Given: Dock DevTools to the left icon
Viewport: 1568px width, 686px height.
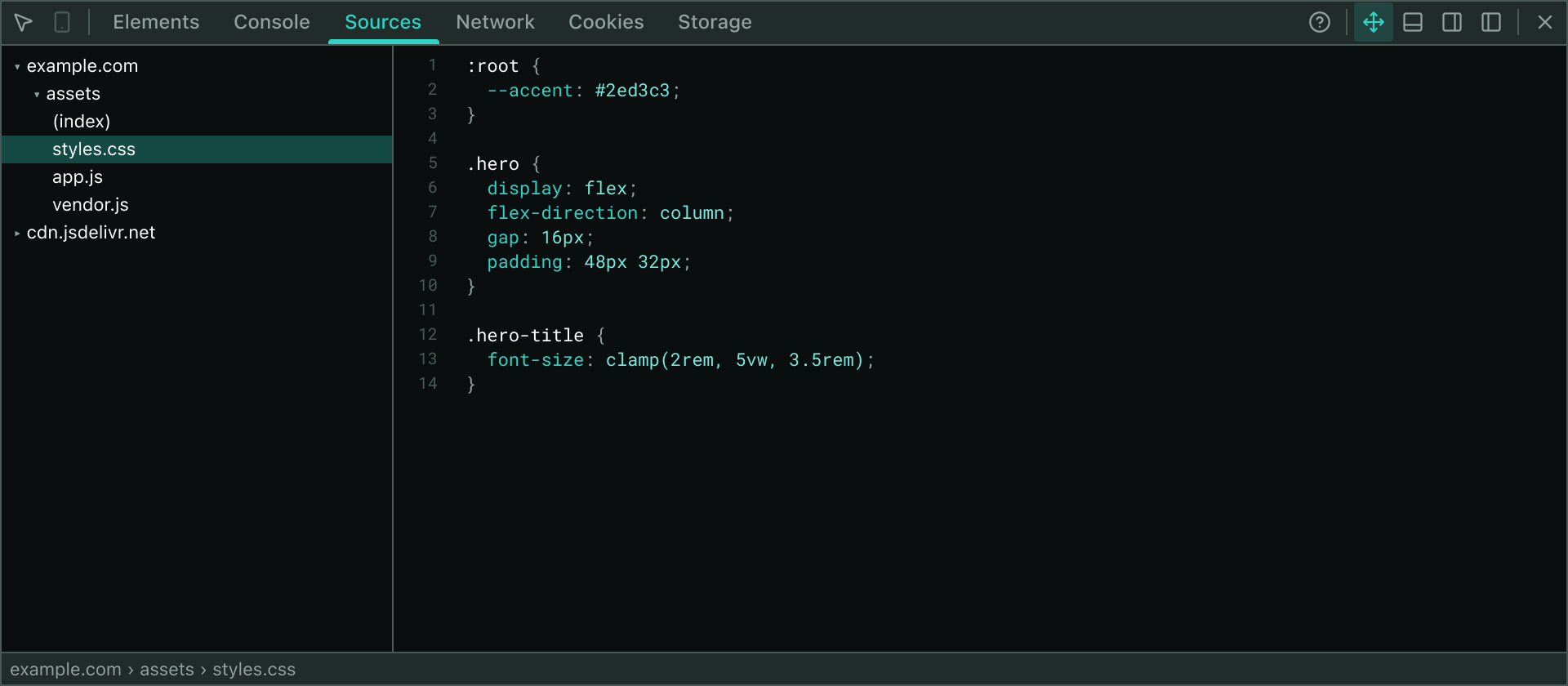Looking at the screenshot, I should click(1491, 22).
